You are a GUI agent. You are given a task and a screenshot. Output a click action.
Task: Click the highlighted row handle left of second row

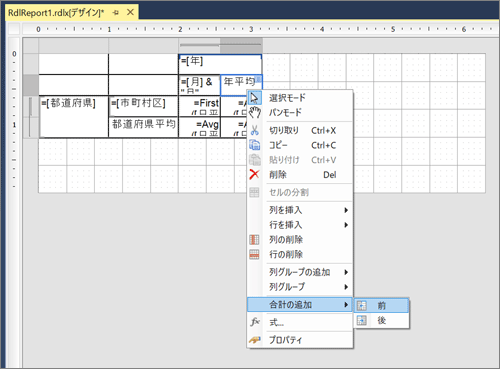pyautogui.click(x=30, y=85)
